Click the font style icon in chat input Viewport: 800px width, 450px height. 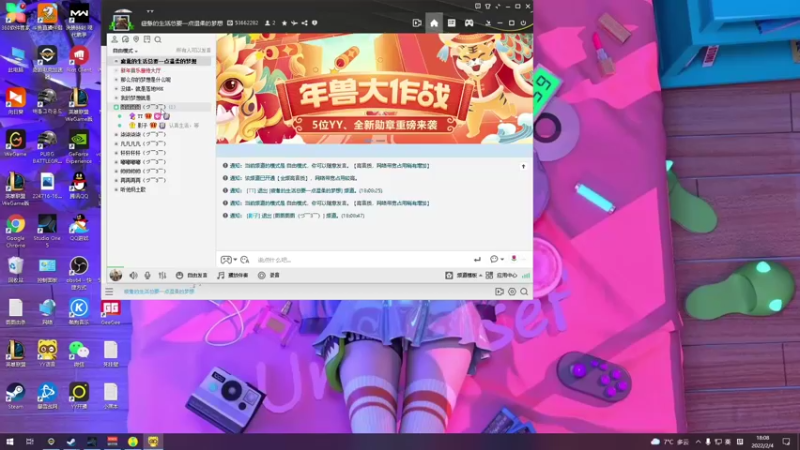245,260
